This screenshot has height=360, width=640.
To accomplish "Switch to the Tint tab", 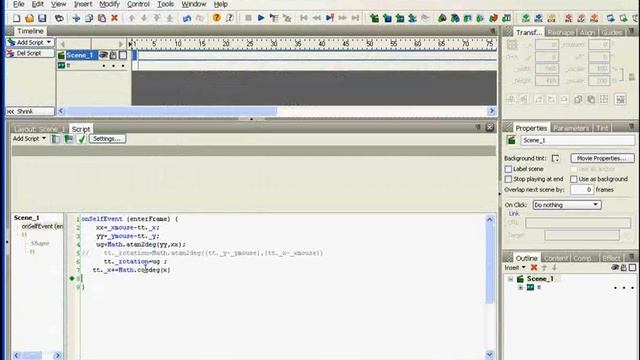I will [602, 128].
